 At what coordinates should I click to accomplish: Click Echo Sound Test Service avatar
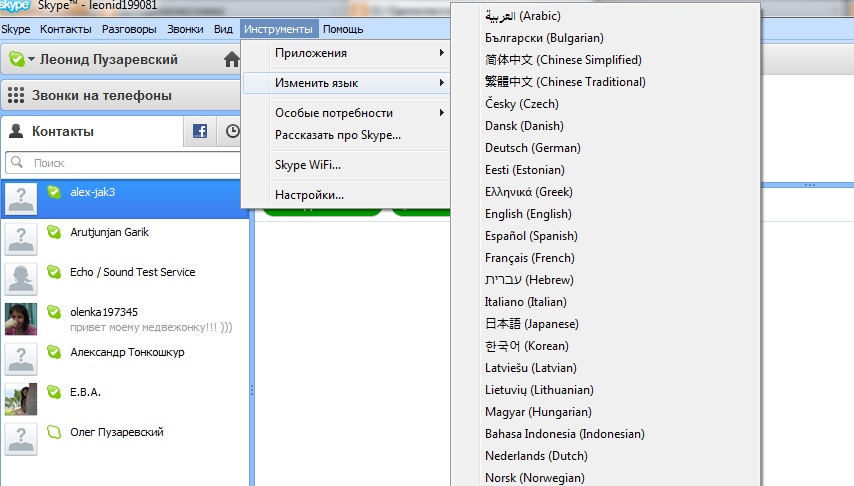[21, 279]
